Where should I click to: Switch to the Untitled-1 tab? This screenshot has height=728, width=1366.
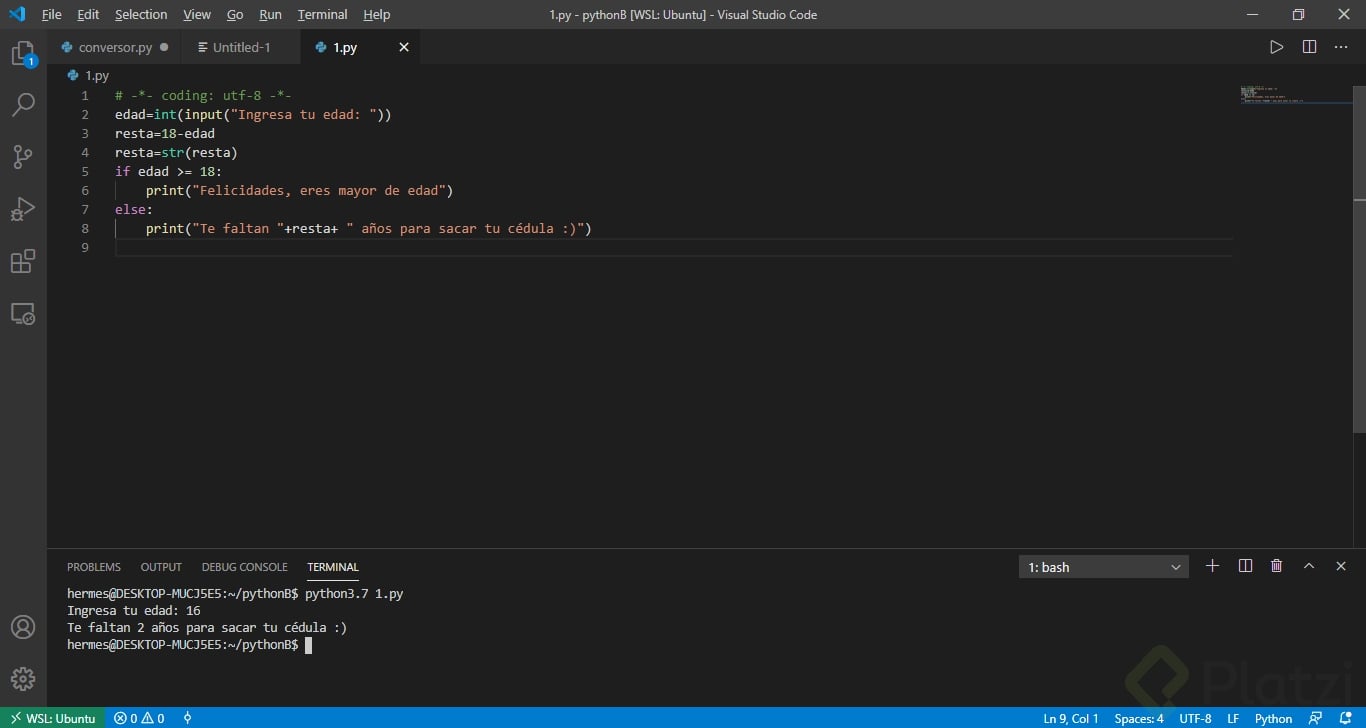pos(241,47)
